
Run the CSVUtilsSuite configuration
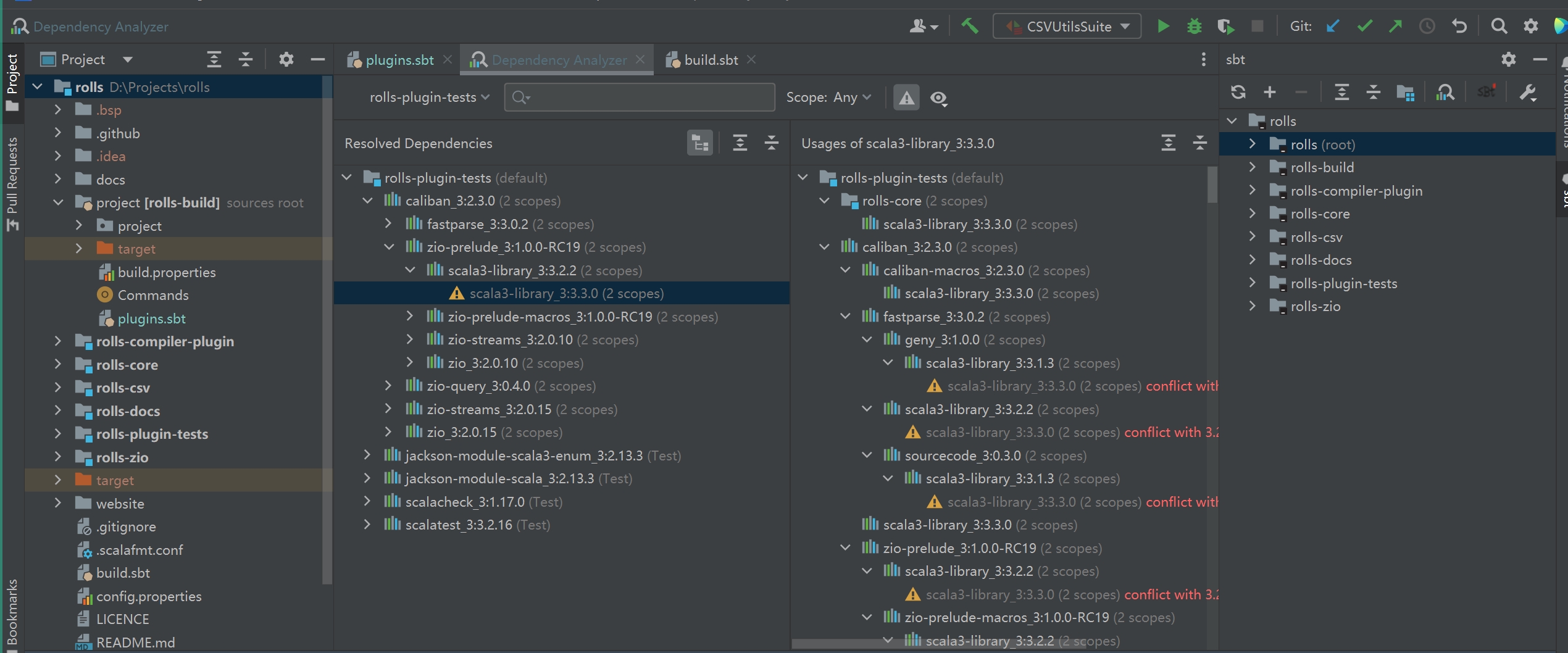pos(1163,27)
